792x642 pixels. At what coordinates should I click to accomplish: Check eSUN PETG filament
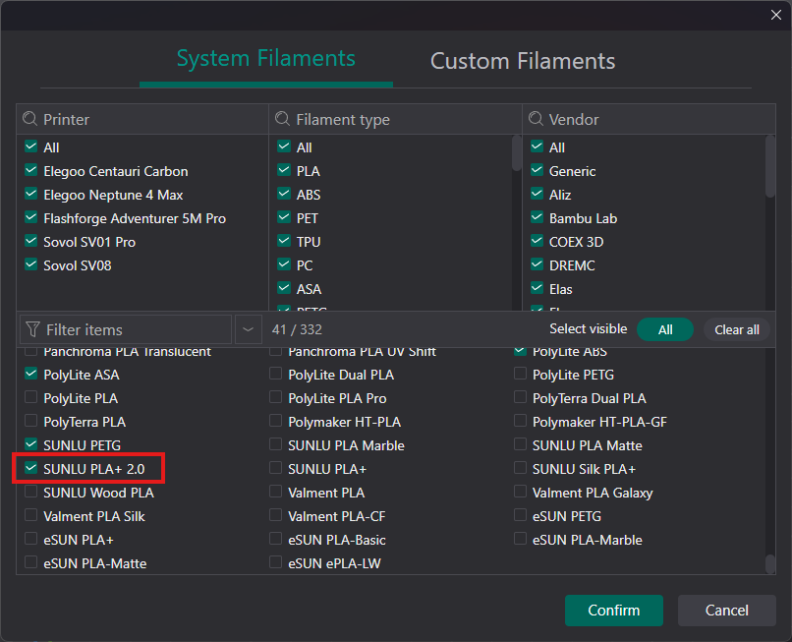(520, 516)
